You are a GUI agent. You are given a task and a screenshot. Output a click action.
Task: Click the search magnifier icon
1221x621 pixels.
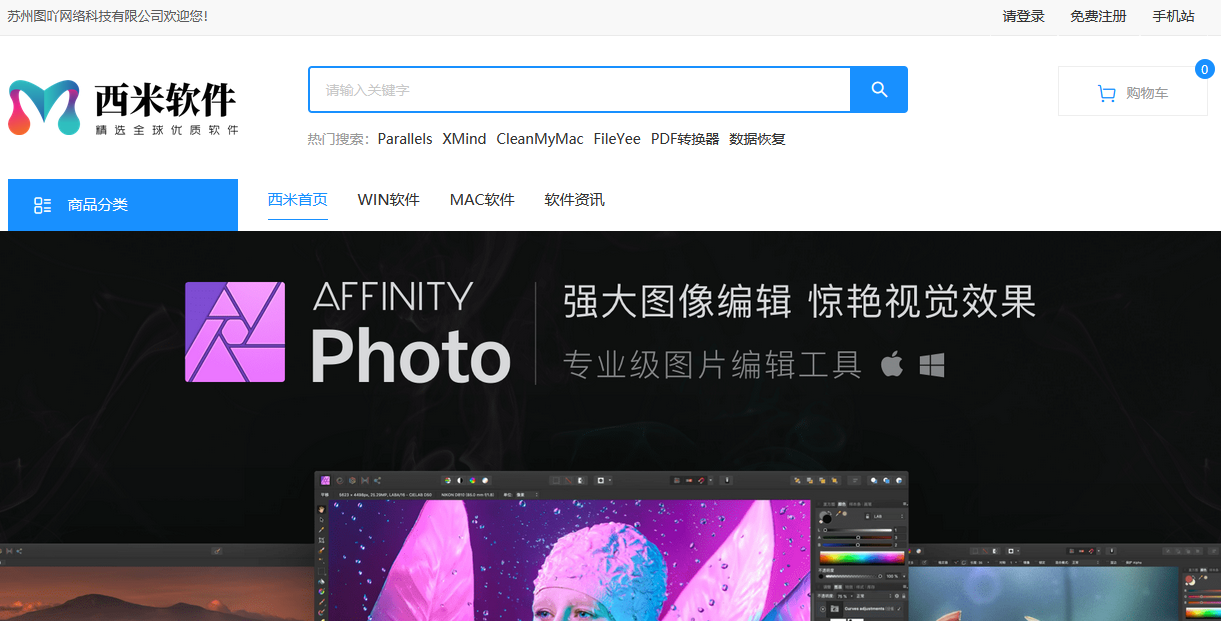click(878, 89)
